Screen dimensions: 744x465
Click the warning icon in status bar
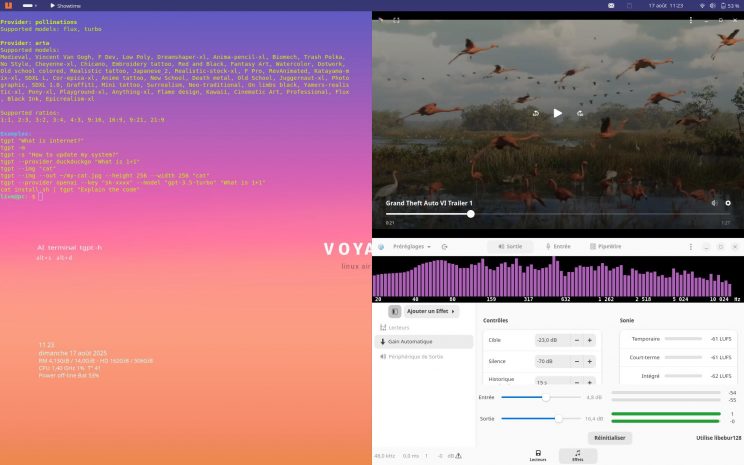[x=458, y=456]
